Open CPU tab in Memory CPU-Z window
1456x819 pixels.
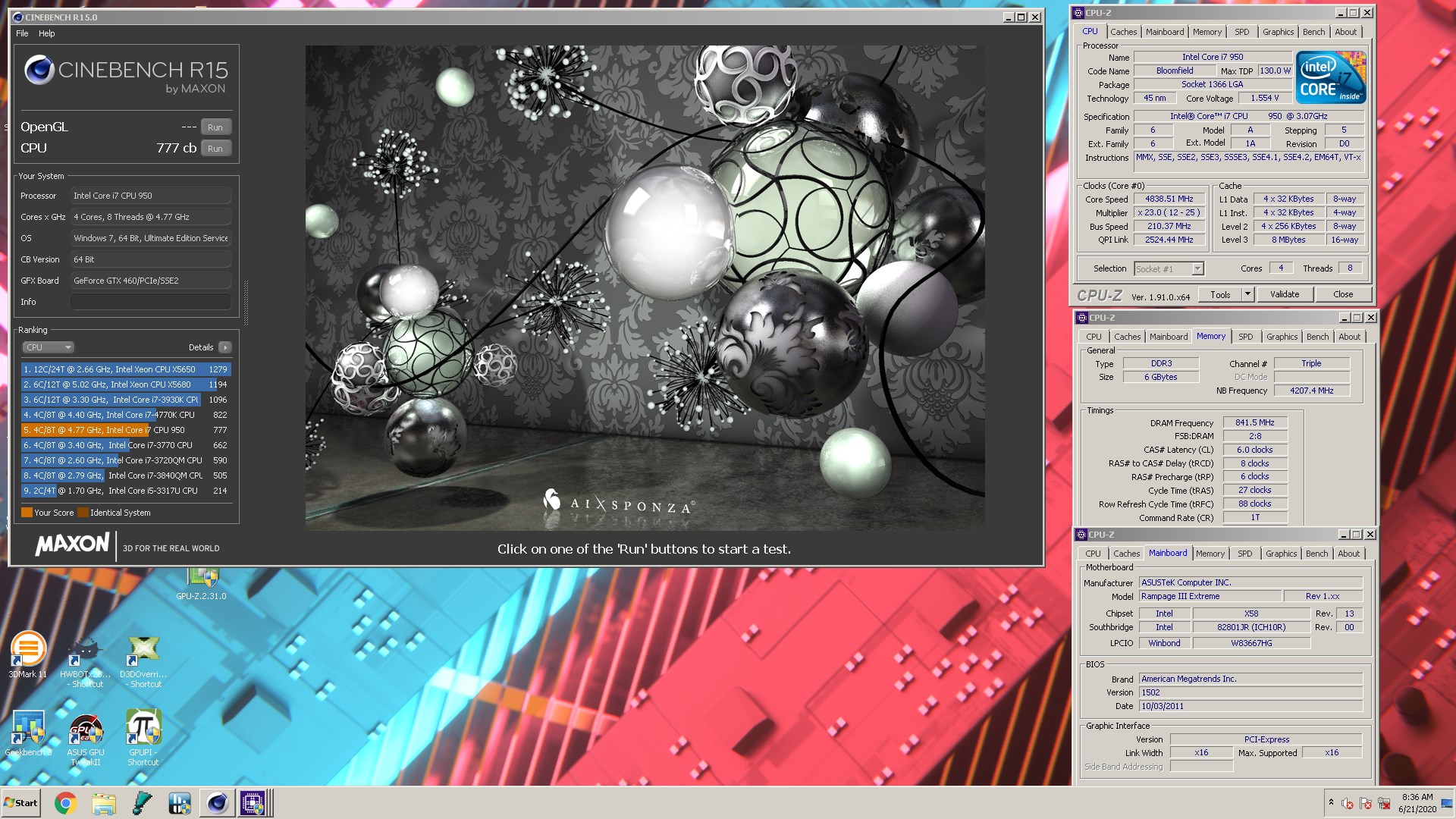coord(1094,337)
